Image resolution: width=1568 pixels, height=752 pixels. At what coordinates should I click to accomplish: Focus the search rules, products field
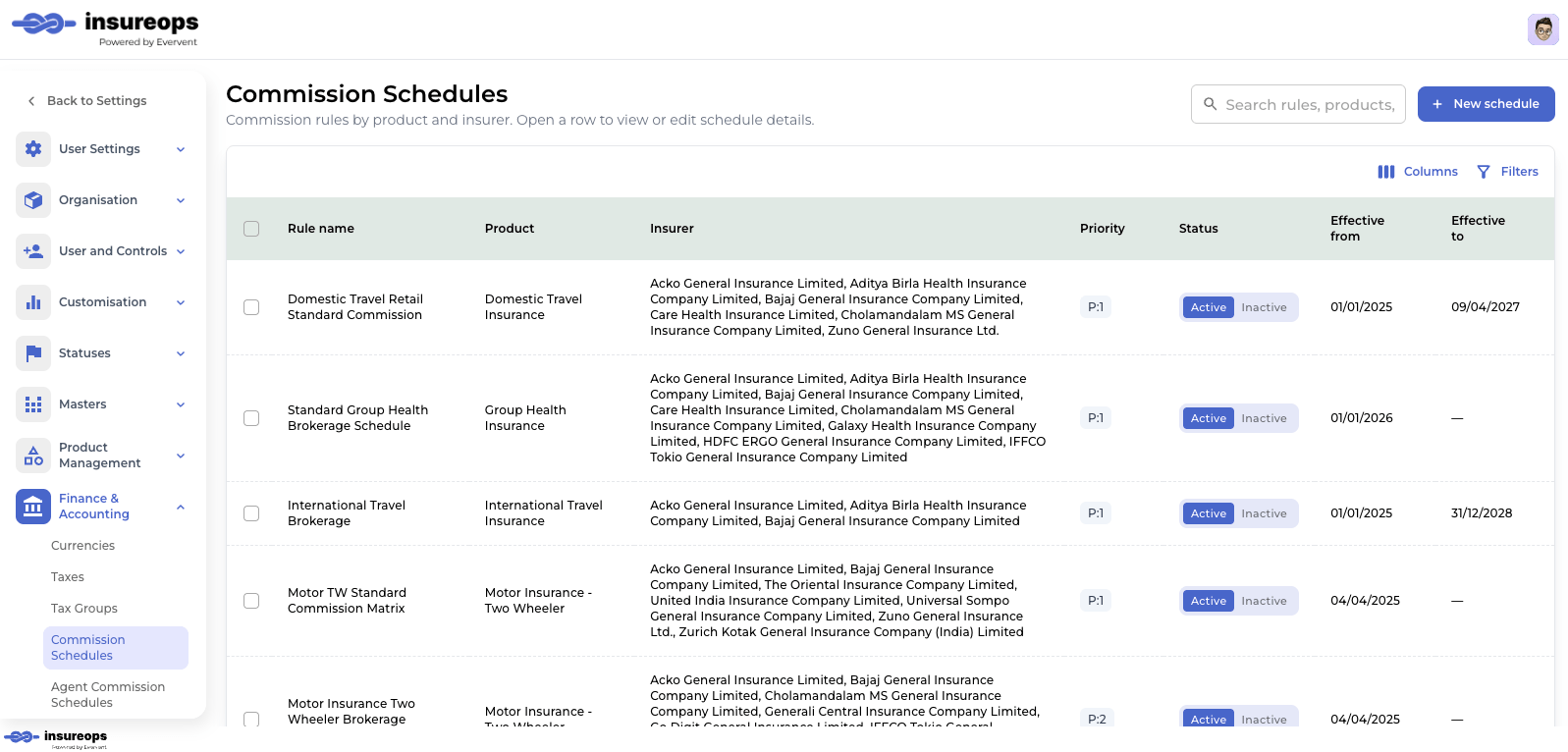click(x=1298, y=104)
